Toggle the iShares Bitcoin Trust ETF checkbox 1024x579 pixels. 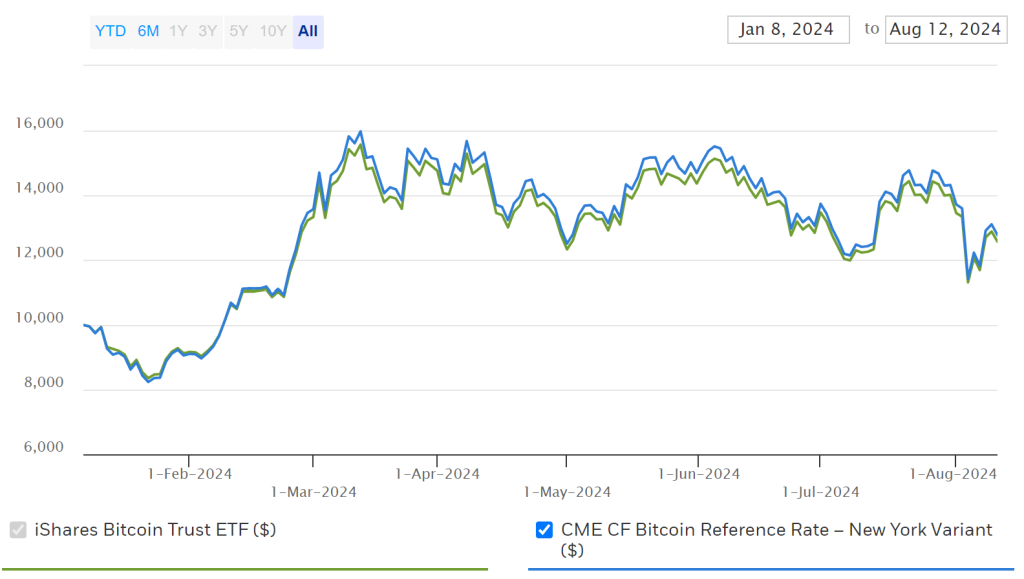[x=17, y=530]
